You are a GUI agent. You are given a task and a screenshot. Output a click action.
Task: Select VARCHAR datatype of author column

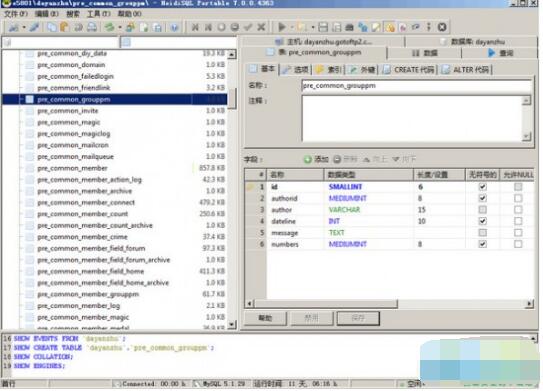[344, 210]
